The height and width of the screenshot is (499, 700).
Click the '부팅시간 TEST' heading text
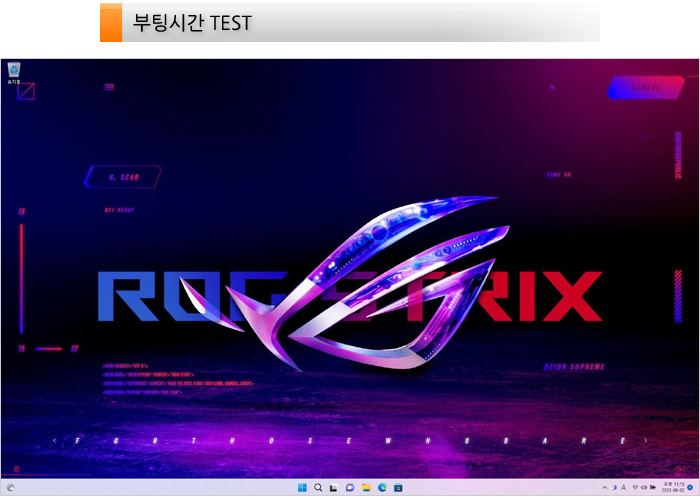(x=192, y=21)
